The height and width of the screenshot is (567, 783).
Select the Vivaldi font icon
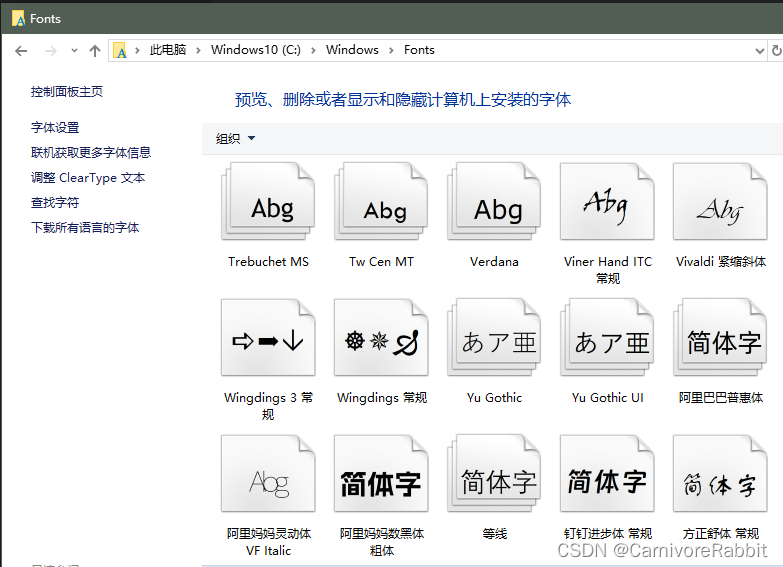[x=720, y=201]
